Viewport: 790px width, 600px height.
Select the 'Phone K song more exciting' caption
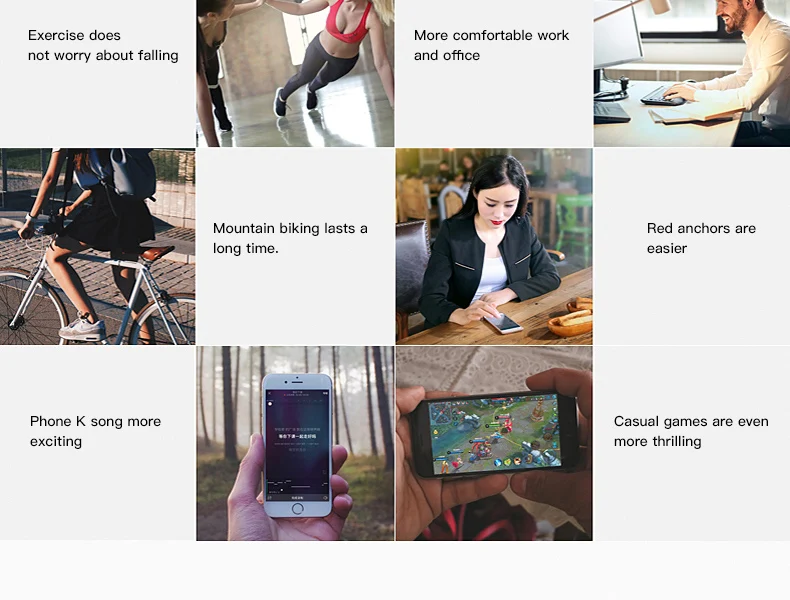[95, 431]
